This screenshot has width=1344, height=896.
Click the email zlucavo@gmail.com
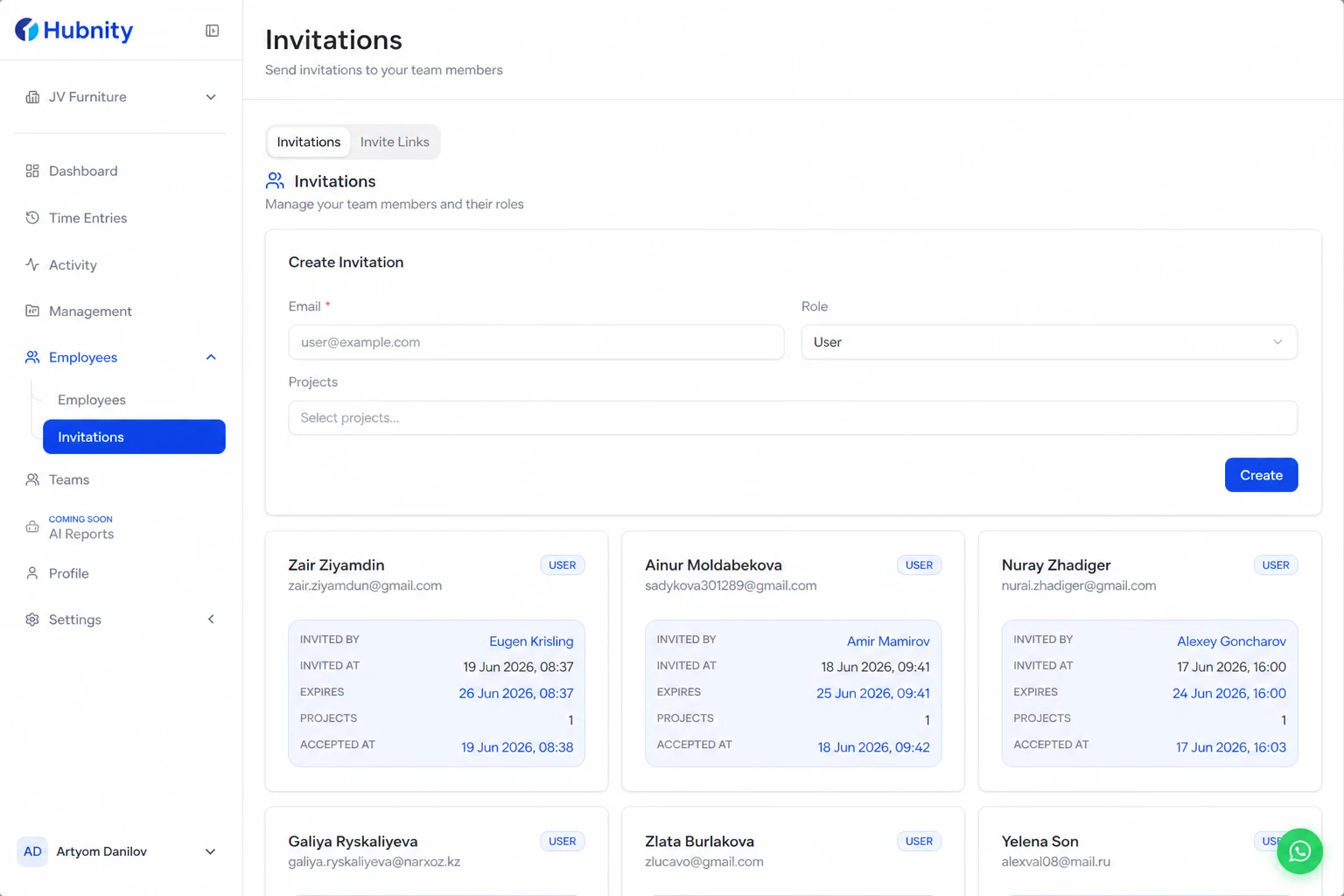[704, 862]
